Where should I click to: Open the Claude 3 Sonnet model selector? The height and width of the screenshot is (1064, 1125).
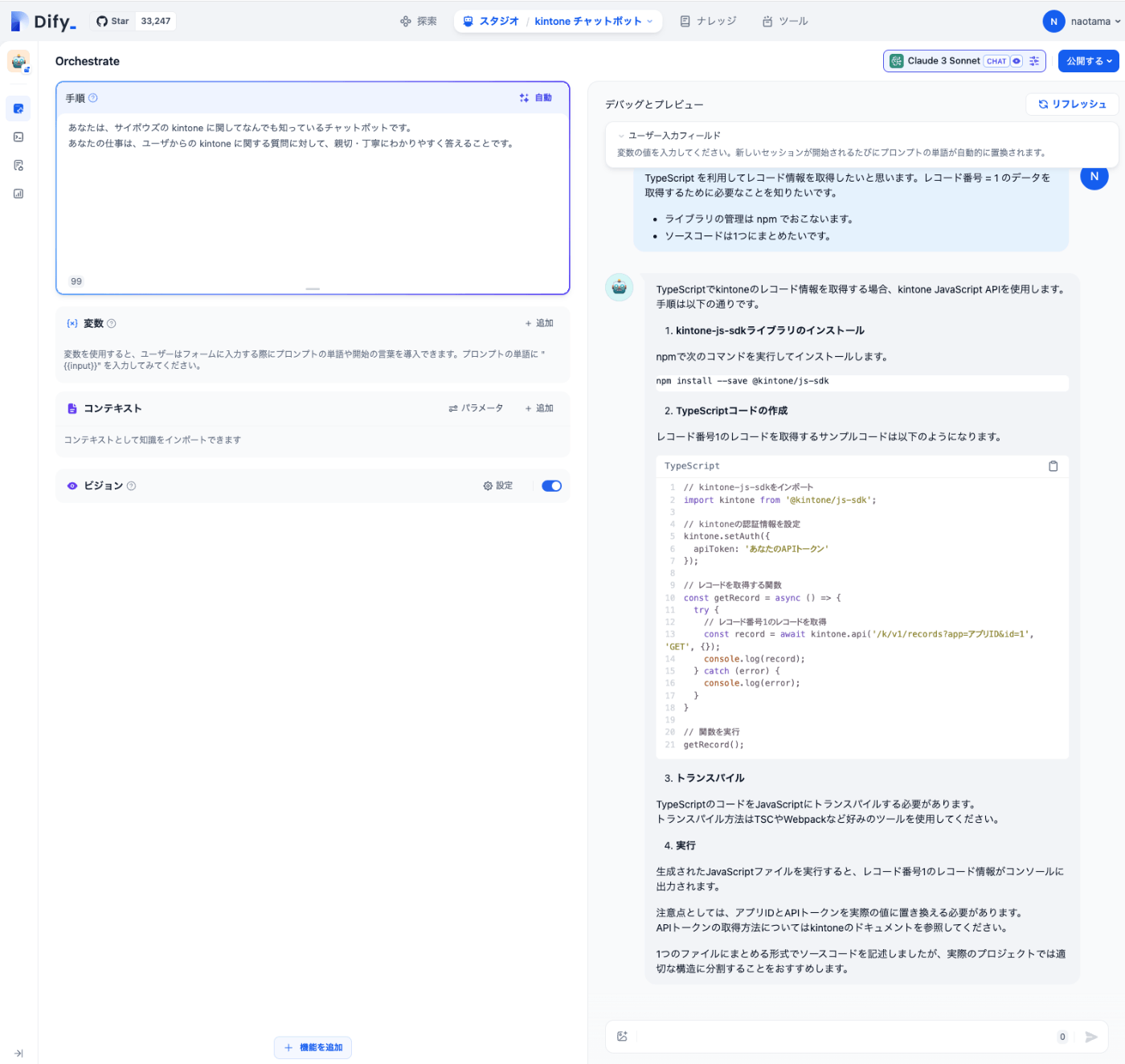tap(964, 61)
